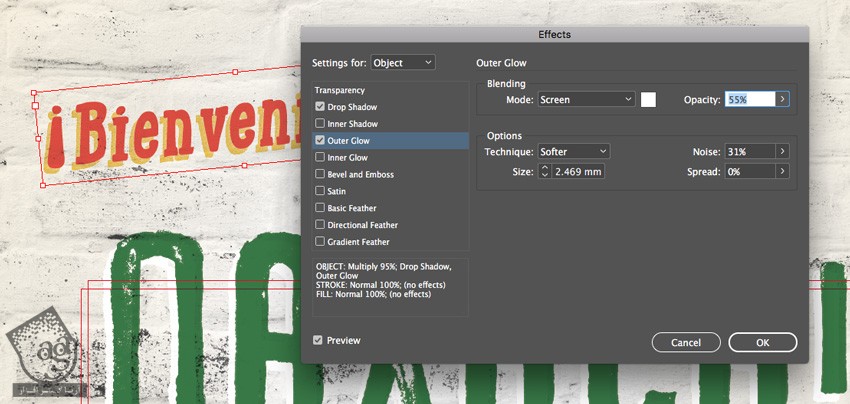Click the Size value field
This screenshot has width=850, height=404.
click(x=578, y=172)
